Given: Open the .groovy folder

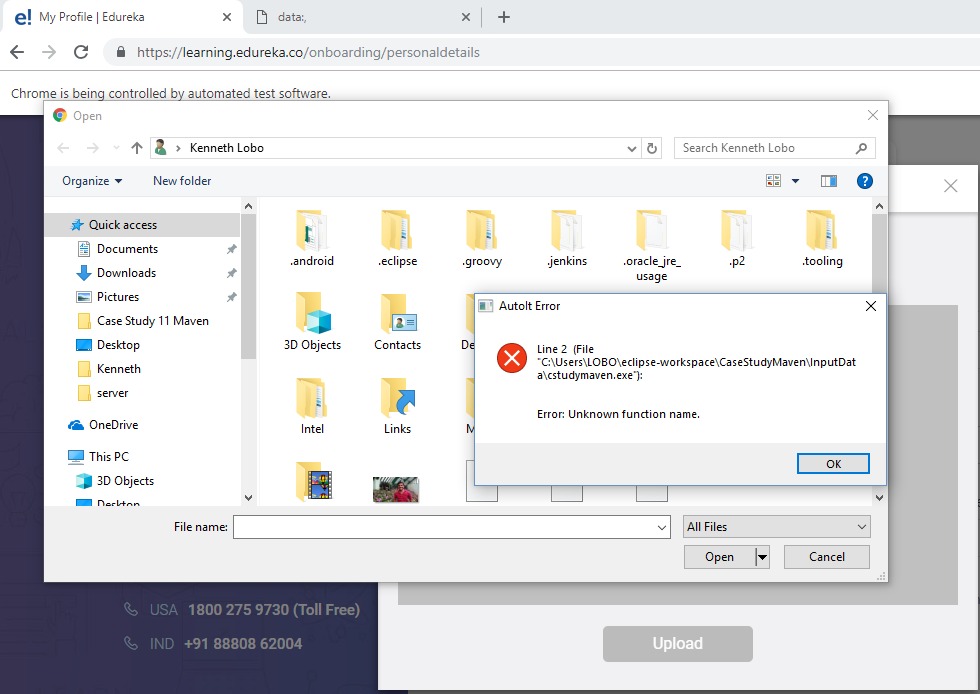Looking at the screenshot, I should point(482,239).
